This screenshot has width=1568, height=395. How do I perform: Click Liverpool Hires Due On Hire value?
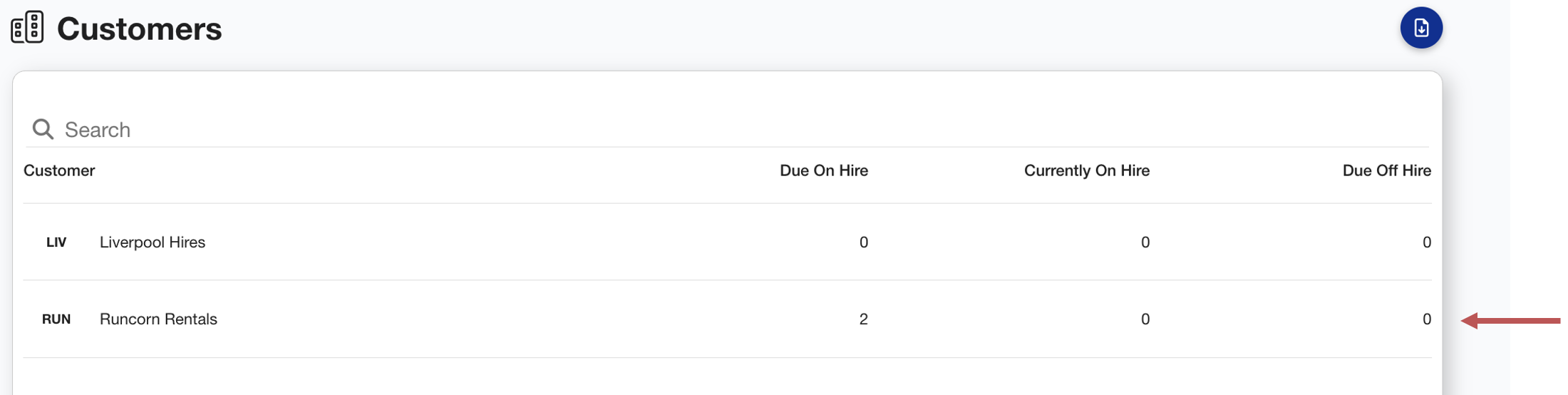point(863,242)
